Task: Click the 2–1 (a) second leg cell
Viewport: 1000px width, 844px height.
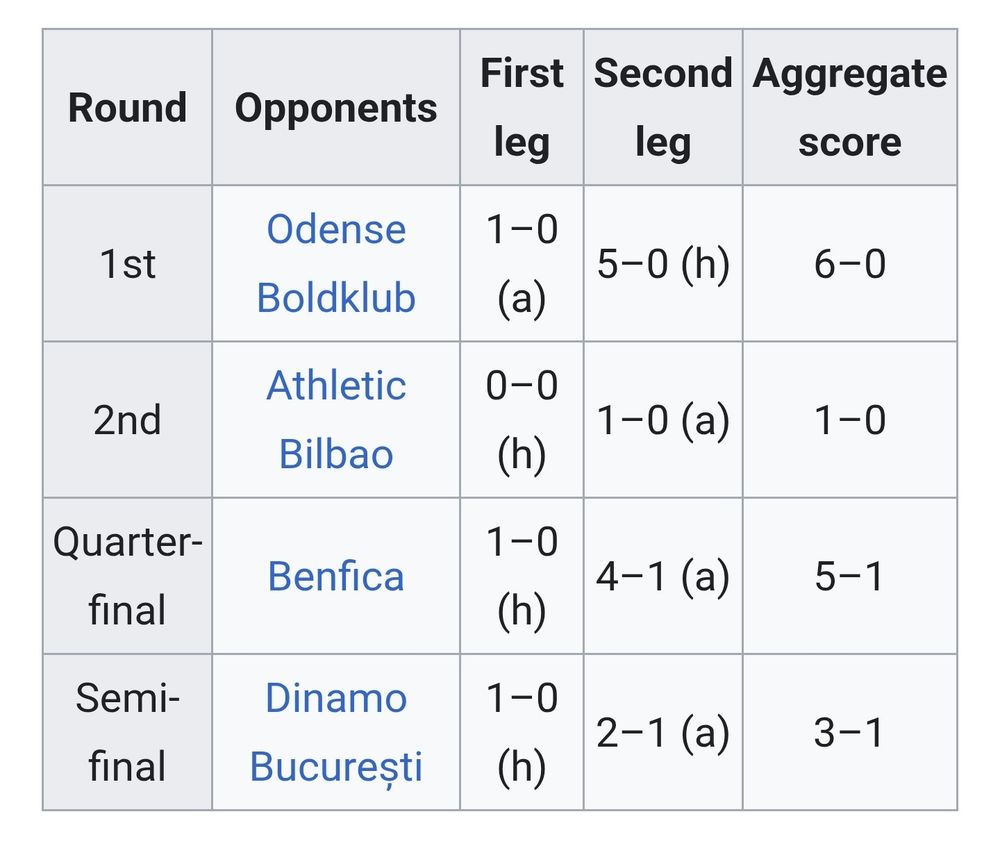Action: [x=663, y=732]
